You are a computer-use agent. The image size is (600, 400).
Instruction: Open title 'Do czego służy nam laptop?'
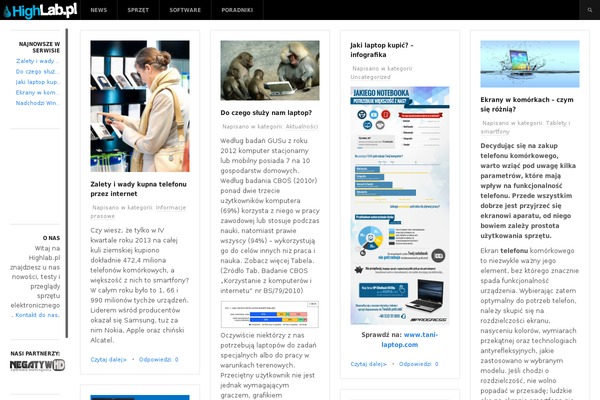click(x=266, y=113)
